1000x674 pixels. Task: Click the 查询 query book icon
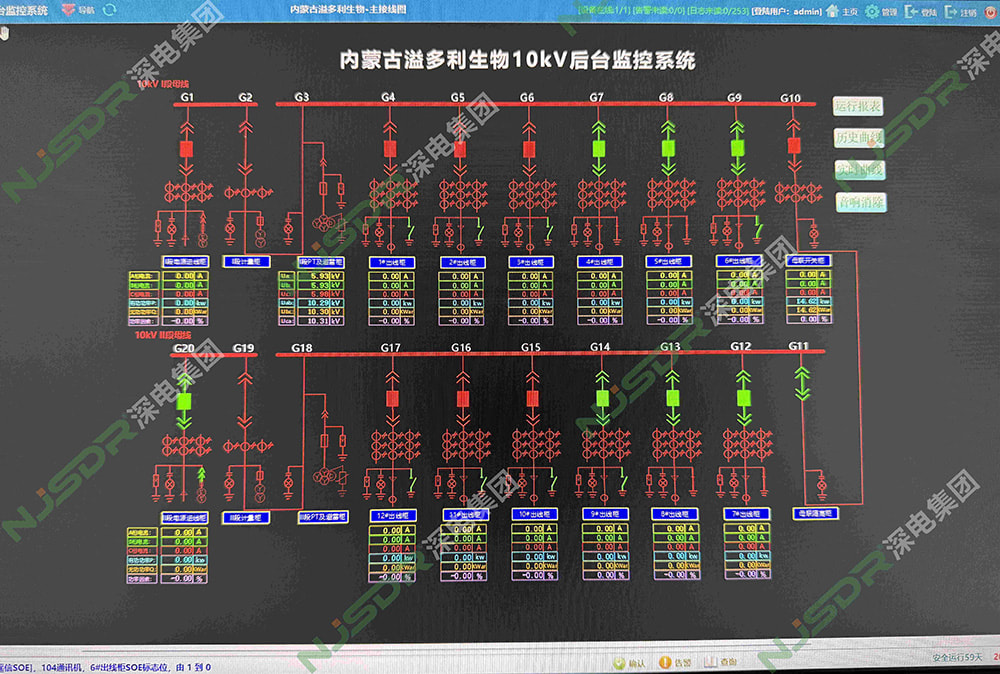(710, 662)
